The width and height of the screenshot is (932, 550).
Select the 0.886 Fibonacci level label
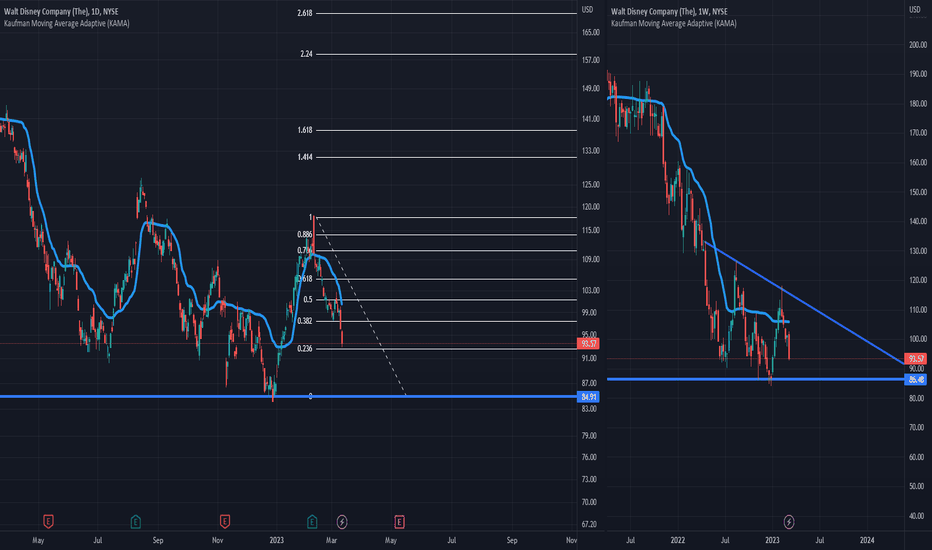[x=305, y=235]
